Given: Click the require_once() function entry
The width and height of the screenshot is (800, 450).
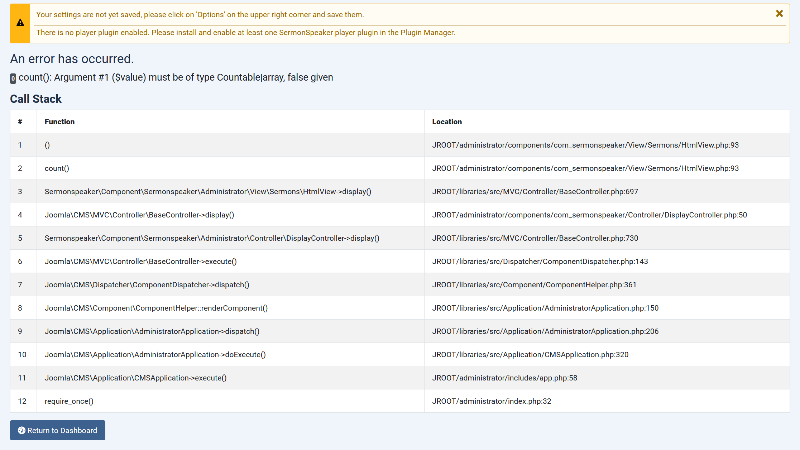Looking at the screenshot, I should 69,401.
